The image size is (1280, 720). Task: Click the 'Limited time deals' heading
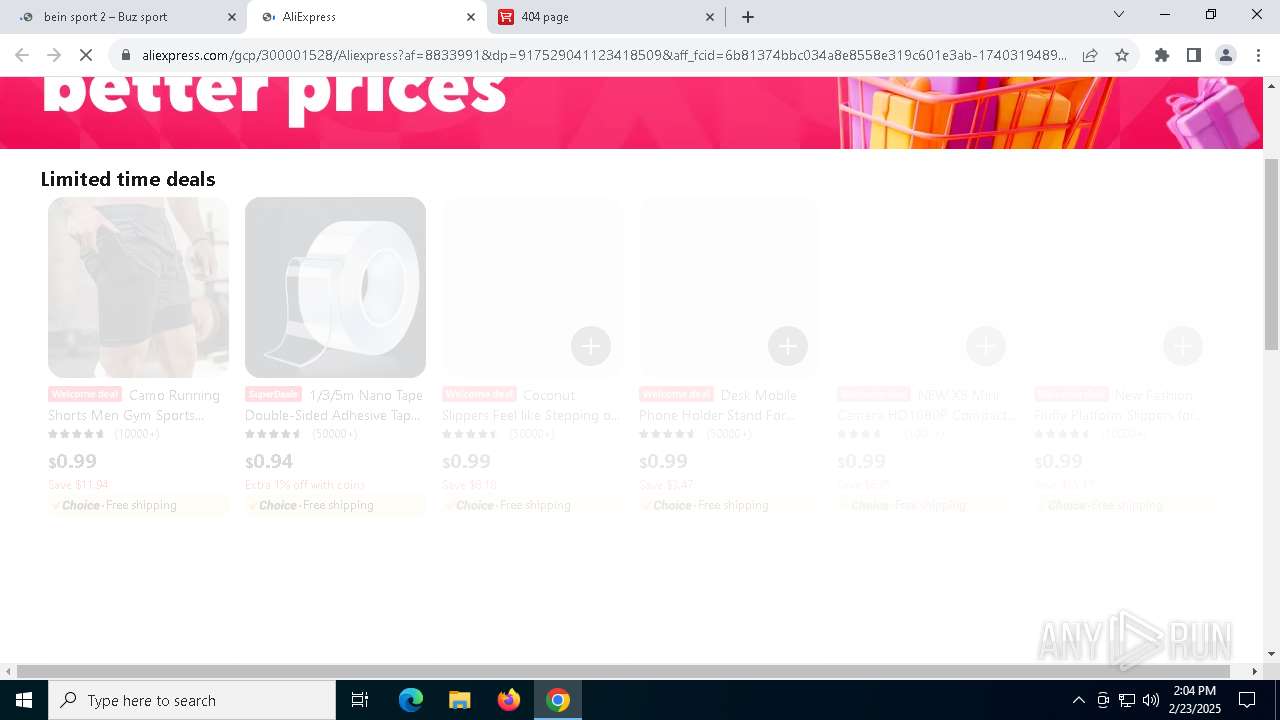tap(128, 179)
